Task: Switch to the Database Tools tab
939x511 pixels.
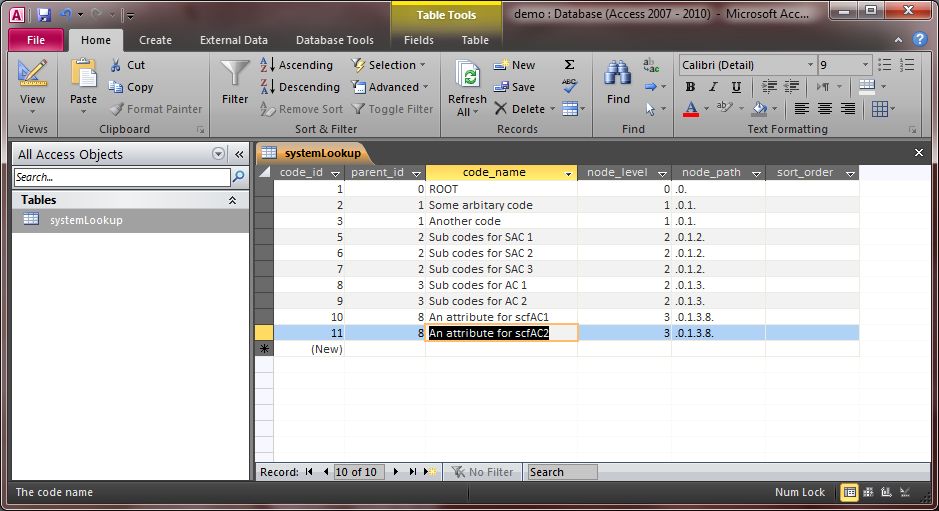Action: (x=335, y=40)
